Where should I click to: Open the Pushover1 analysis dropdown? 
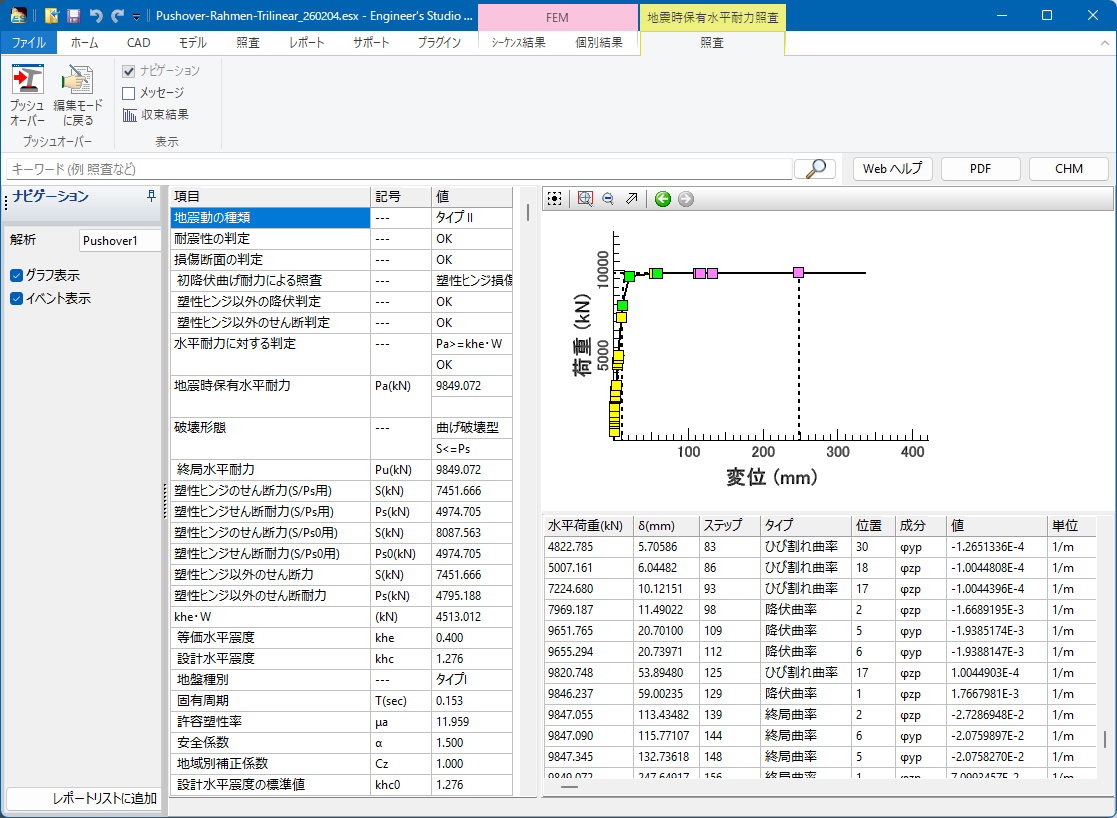pos(120,241)
